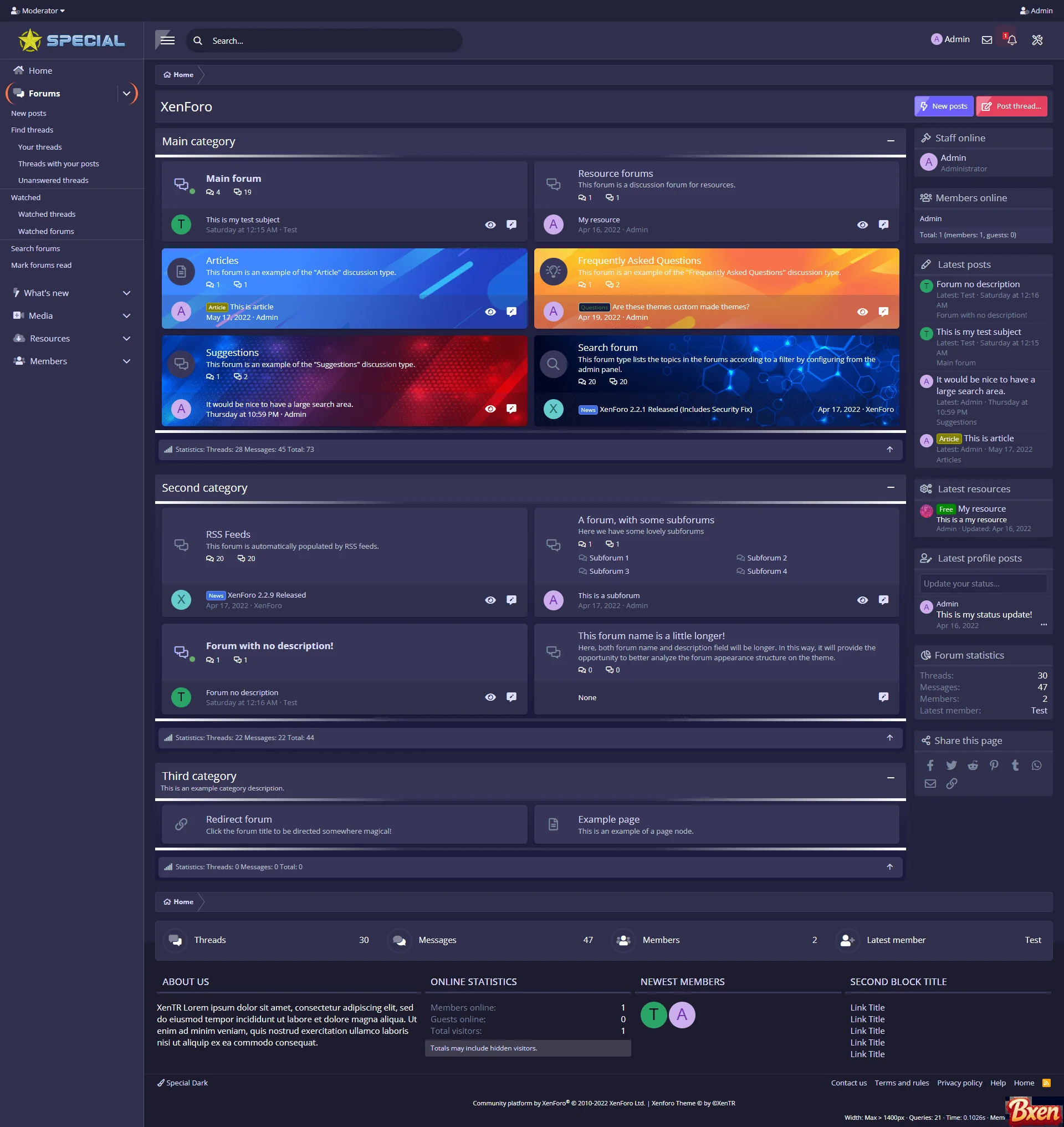This screenshot has height=1127, width=1064.
Task: Open the Moderator dropdown at top left
Action: tap(37, 10)
